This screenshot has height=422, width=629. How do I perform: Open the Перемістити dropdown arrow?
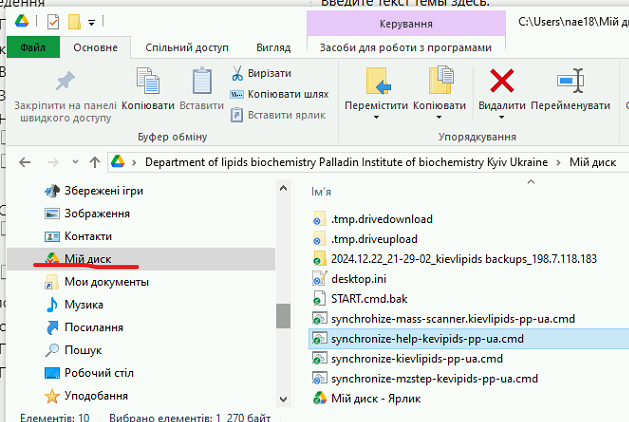[x=376, y=118]
